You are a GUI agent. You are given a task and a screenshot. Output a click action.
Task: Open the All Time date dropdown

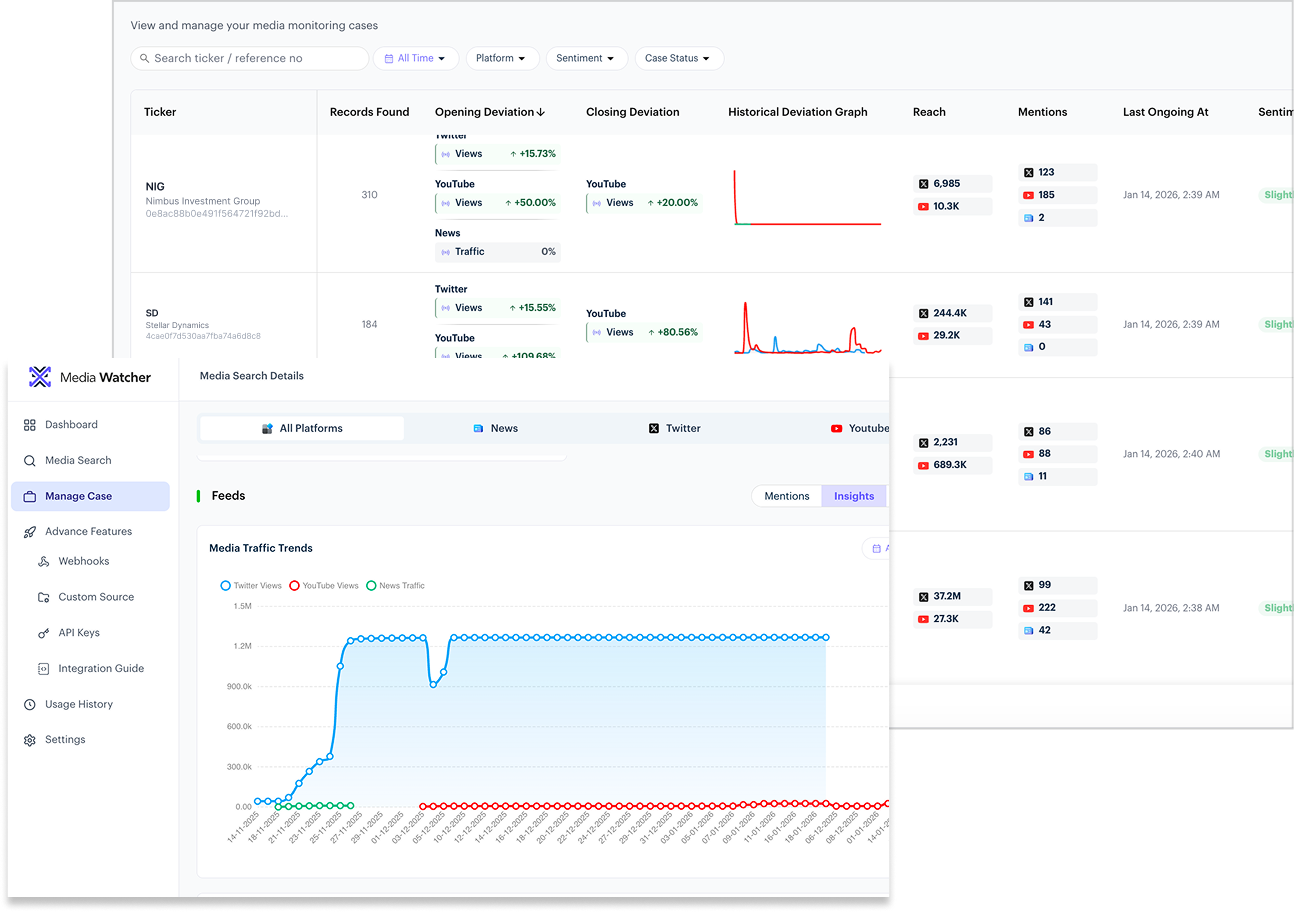tap(416, 59)
